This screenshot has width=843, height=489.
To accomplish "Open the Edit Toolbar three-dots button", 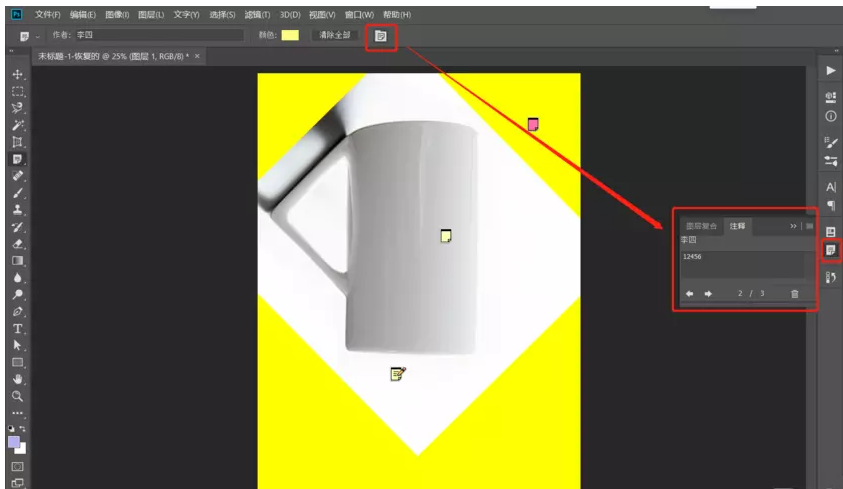I will point(17,413).
